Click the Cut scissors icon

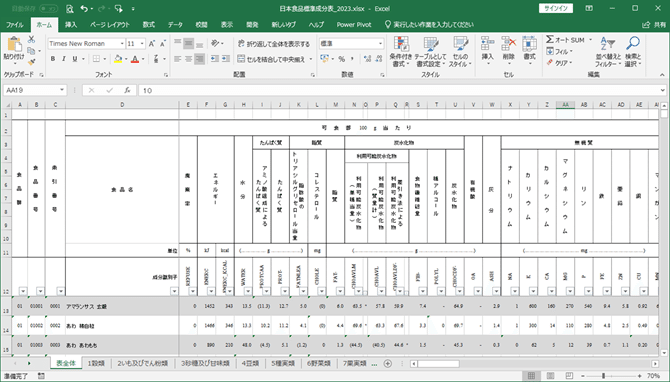pos(31,40)
